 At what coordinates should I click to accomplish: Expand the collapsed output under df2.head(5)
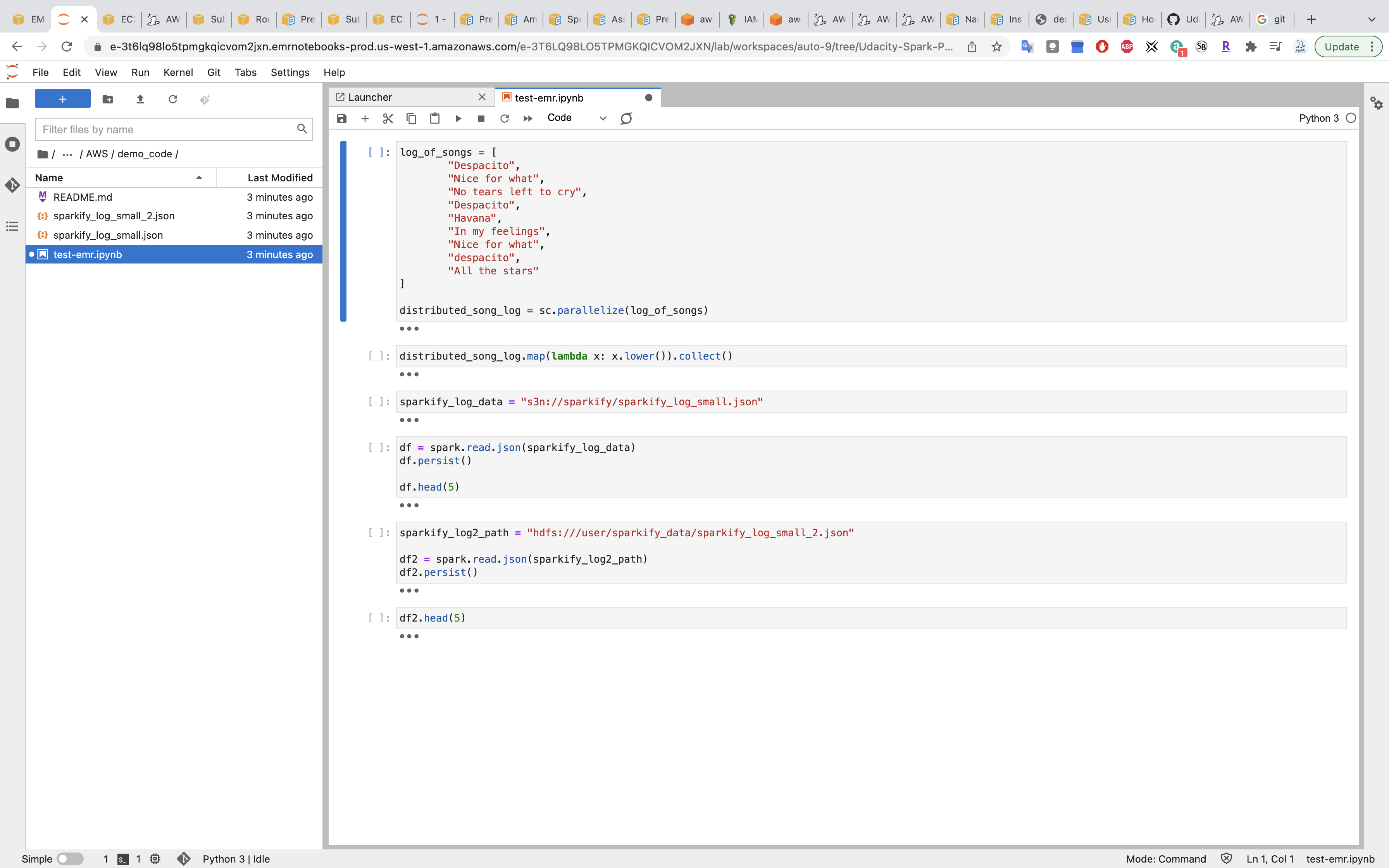pos(408,636)
